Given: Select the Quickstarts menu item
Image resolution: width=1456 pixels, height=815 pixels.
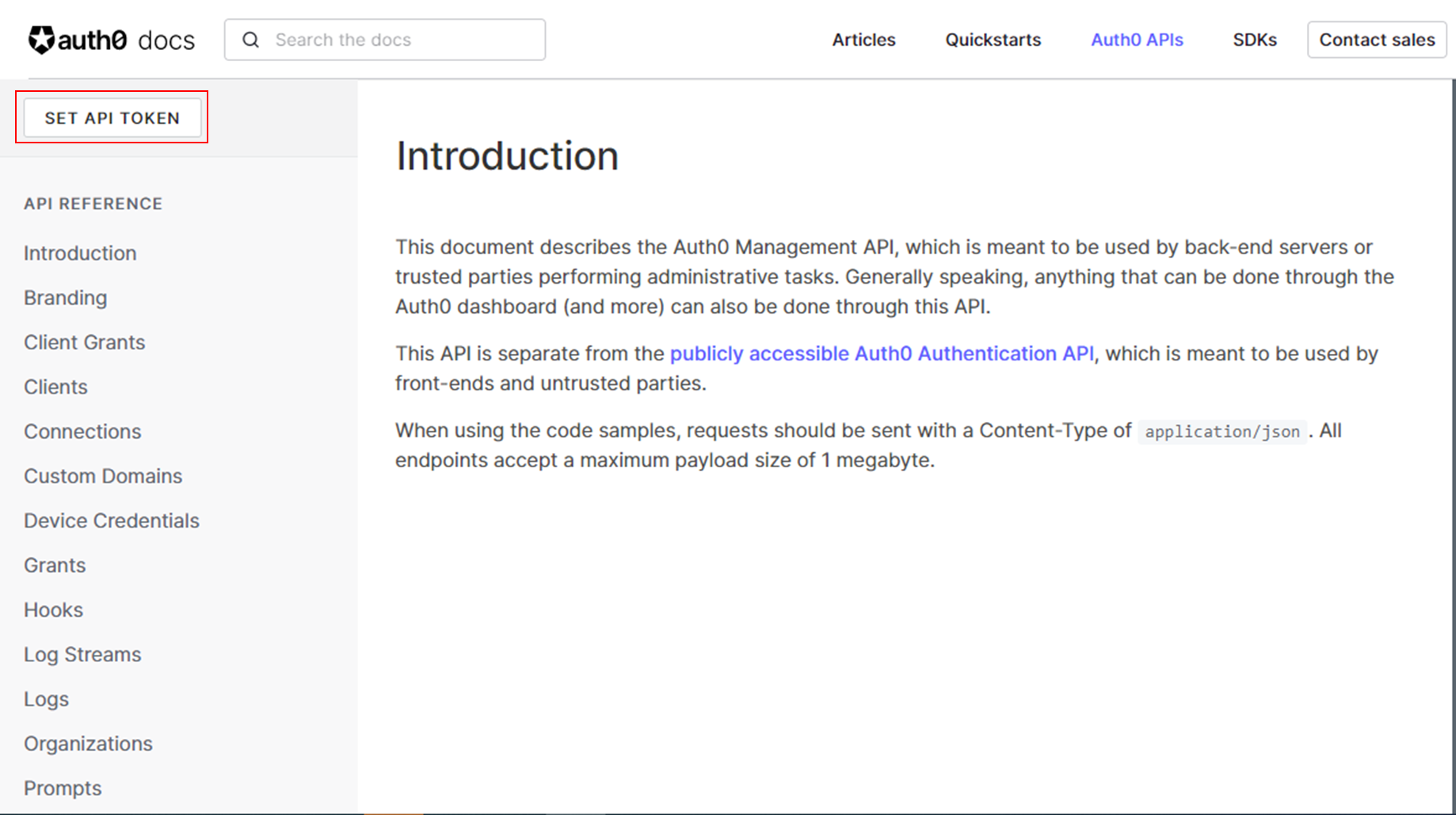Looking at the screenshot, I should coord(992,40).
